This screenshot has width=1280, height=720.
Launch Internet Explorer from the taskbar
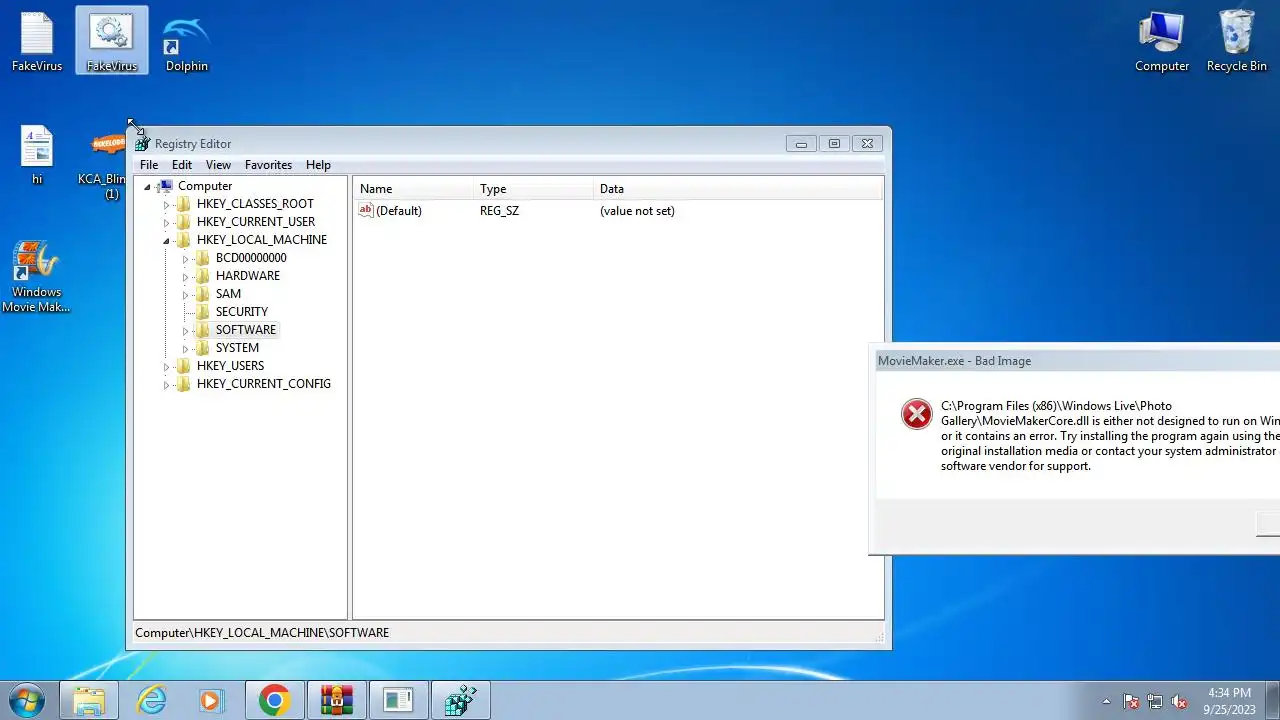coord(151,700)
